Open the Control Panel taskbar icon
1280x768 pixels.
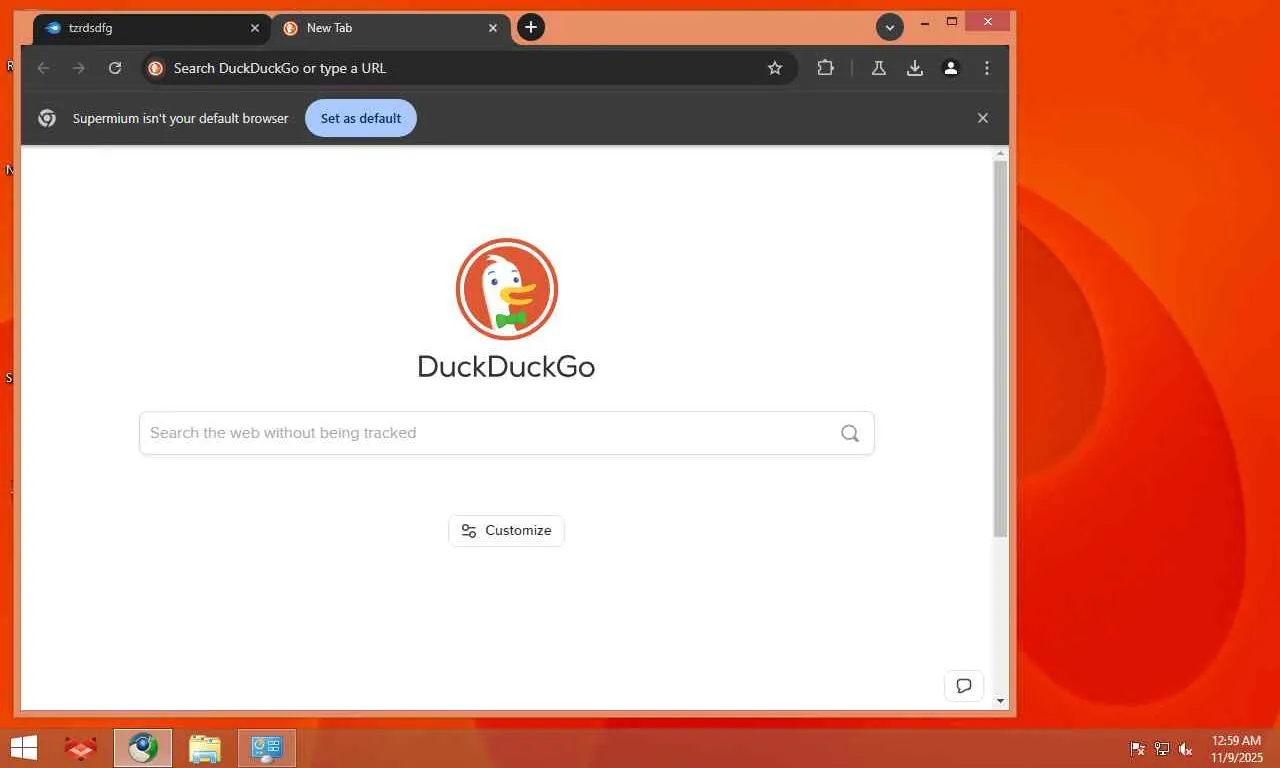click(x=267, y=748)
